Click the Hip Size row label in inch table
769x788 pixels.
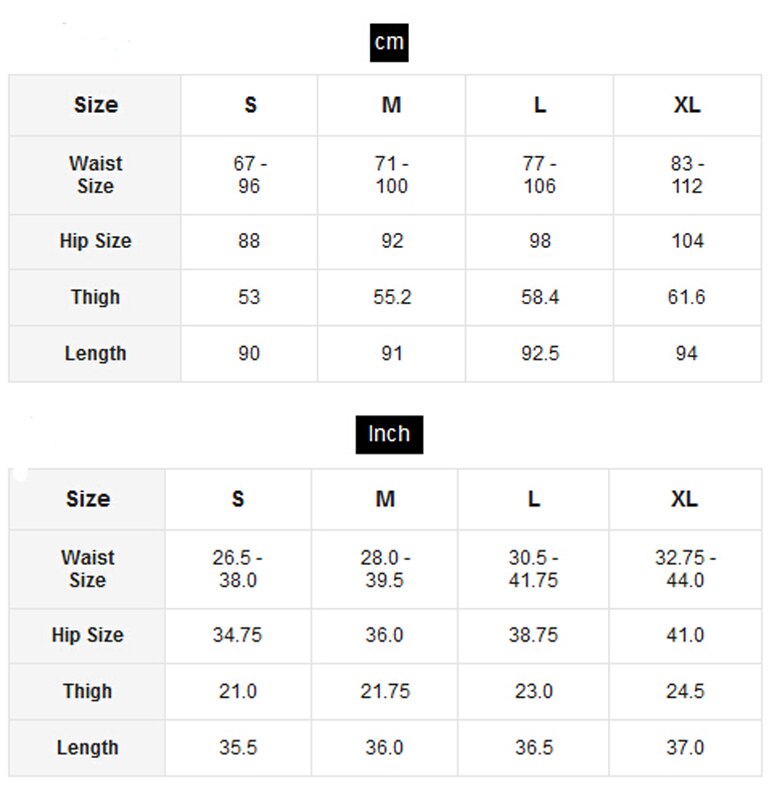pyautogui.click(x=88, y=635)
